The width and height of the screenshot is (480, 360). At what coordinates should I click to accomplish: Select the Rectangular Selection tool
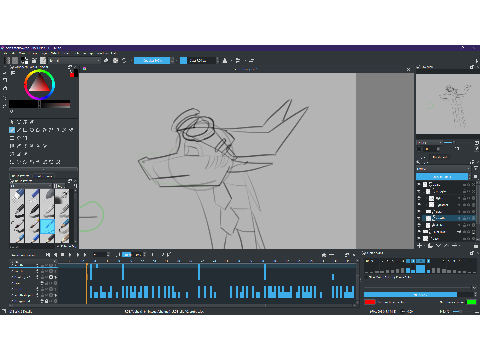(12, 162)
